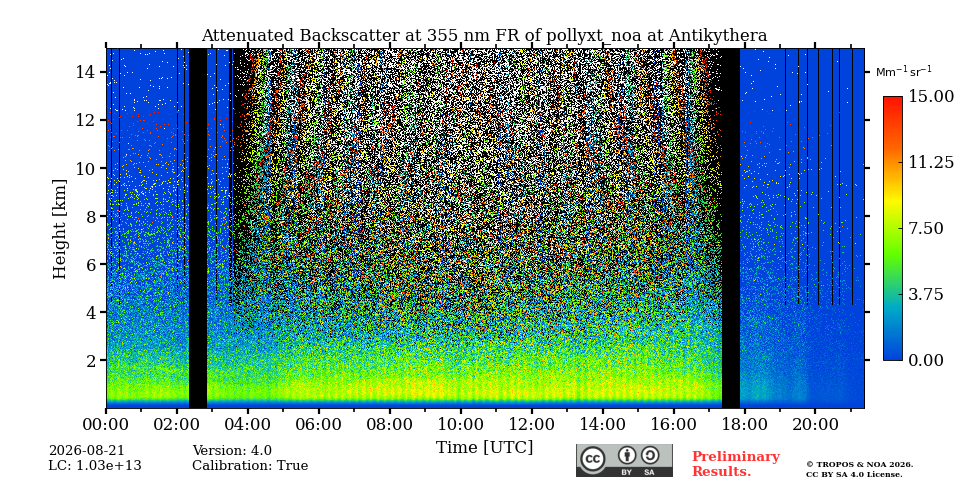Click the '20:00' time tick label
The height and width of the screenshot is (480, 960).
[x=816, y=424]
